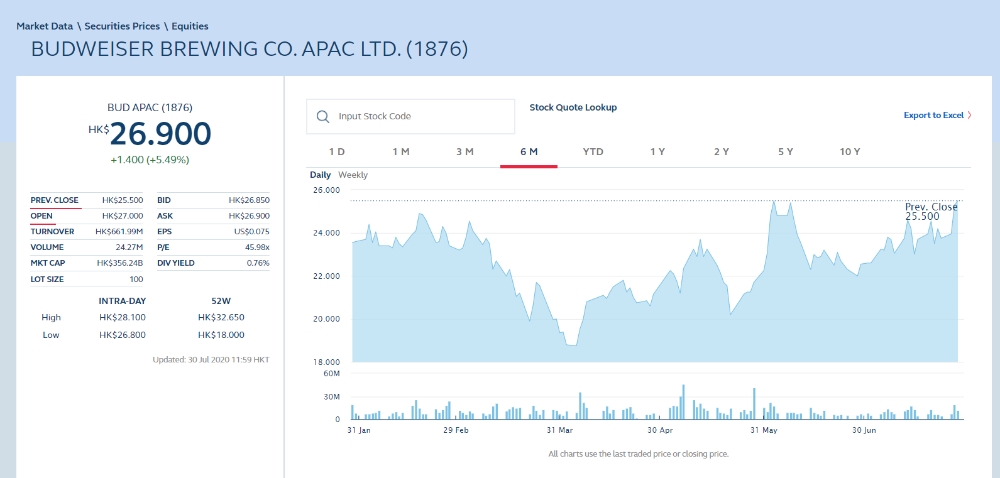This screenshot has width=1000, height=478.
Task: Show the 5 Y chart range
Action: pos(785,152)
